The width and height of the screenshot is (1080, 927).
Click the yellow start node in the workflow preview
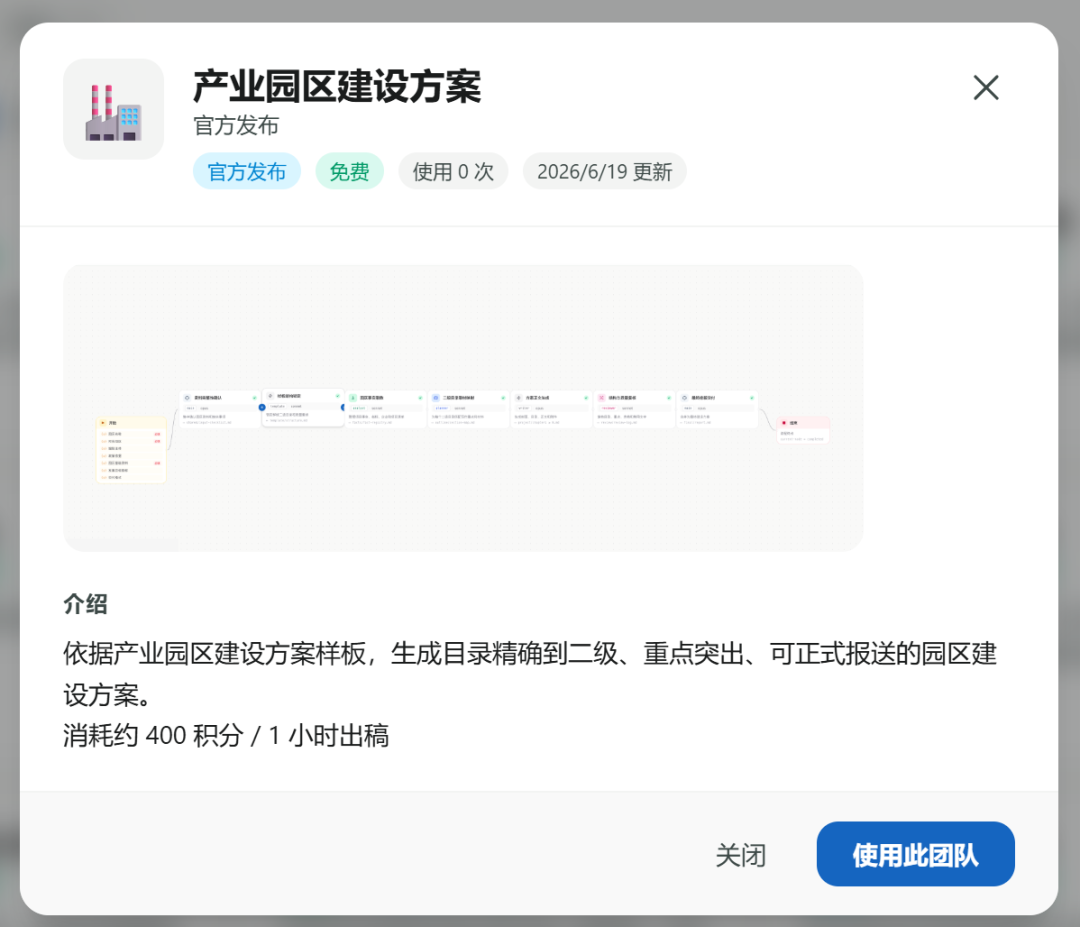coord(131,450)
